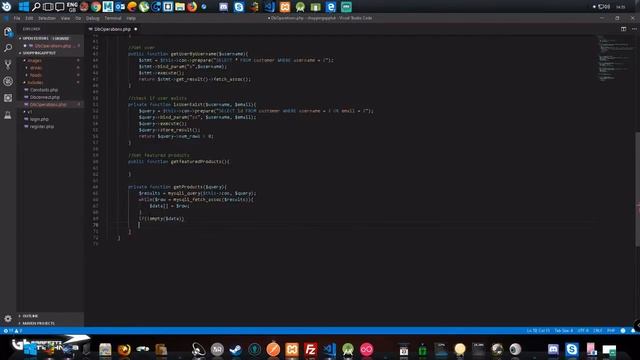Open the Manage gear in the activity bar
The width and height of the screenshot is (640, 360).
pyautogui.click(x=8, y=318)
